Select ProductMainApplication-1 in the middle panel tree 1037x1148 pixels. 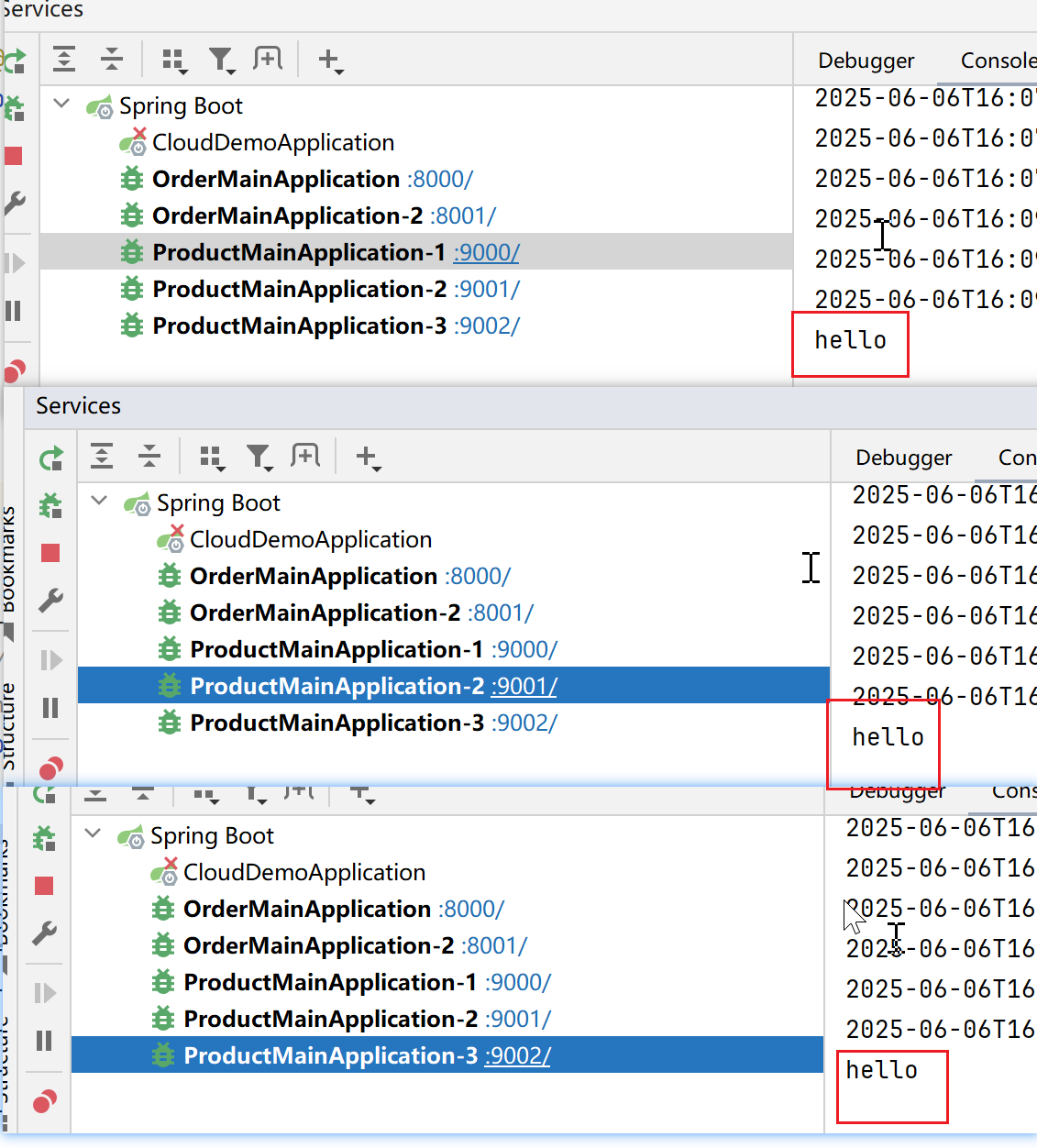(336, 649)
